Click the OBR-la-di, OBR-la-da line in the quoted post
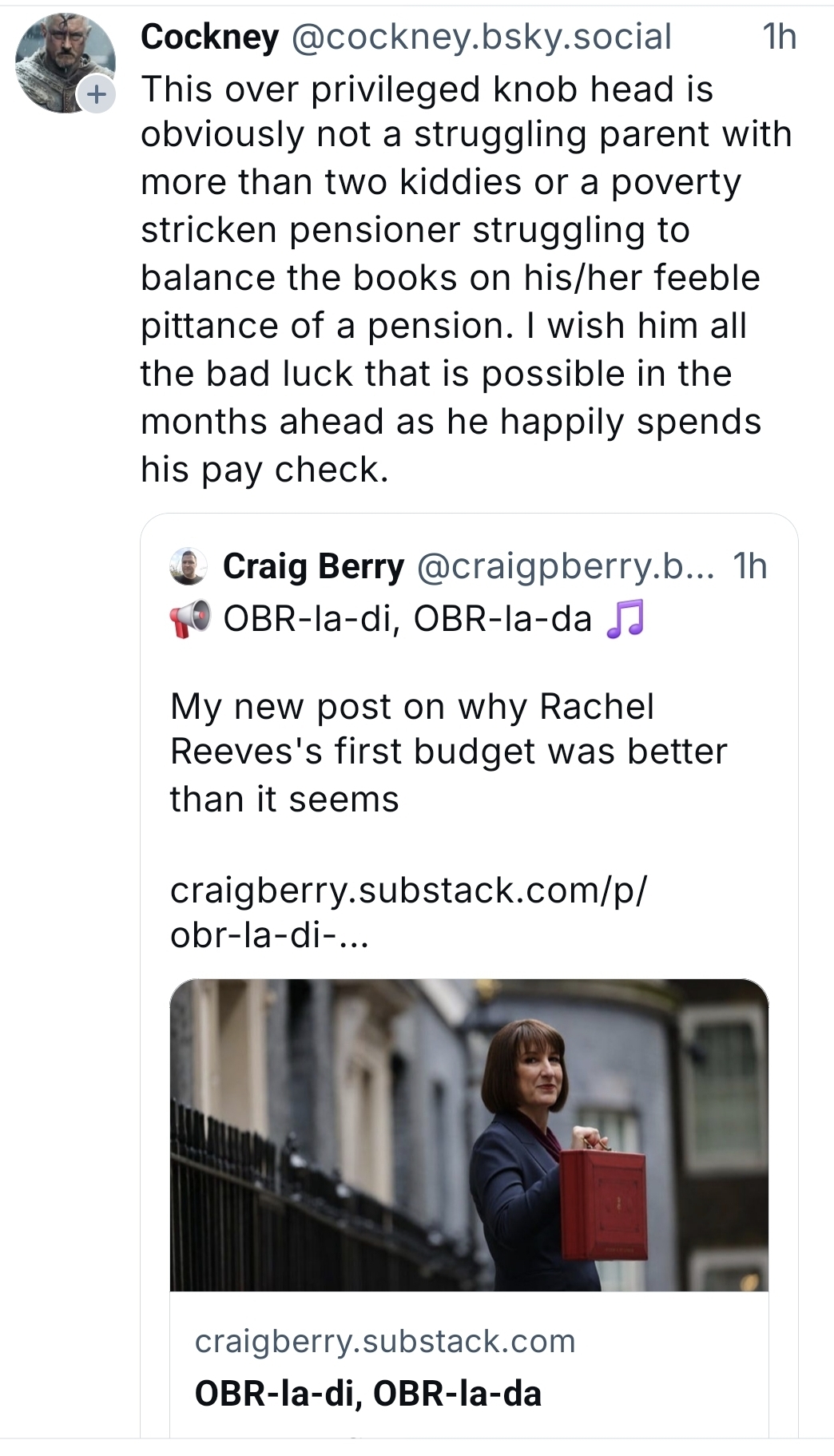The image size is (834, 1456). (407, 620)
